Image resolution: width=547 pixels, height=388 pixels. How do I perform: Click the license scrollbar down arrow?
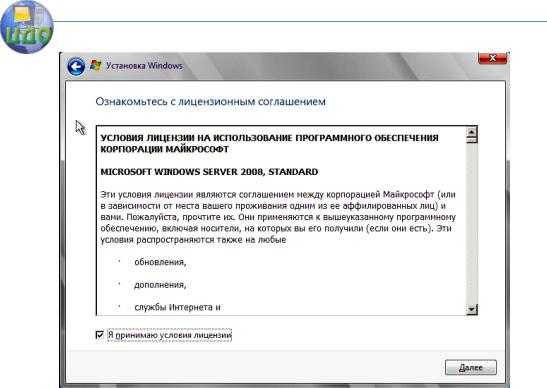472,309
